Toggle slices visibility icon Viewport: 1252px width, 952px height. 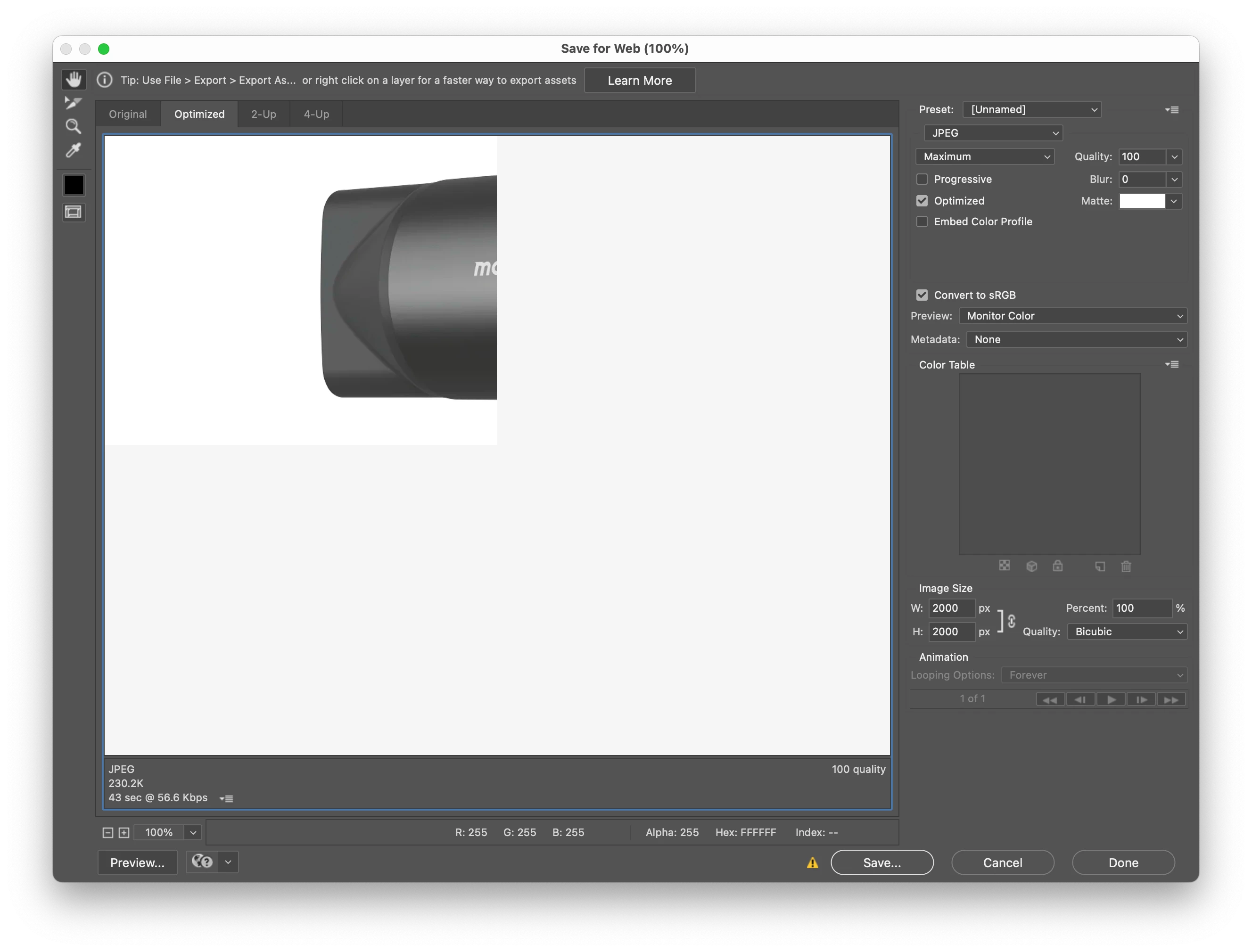(x=74, y=213)
